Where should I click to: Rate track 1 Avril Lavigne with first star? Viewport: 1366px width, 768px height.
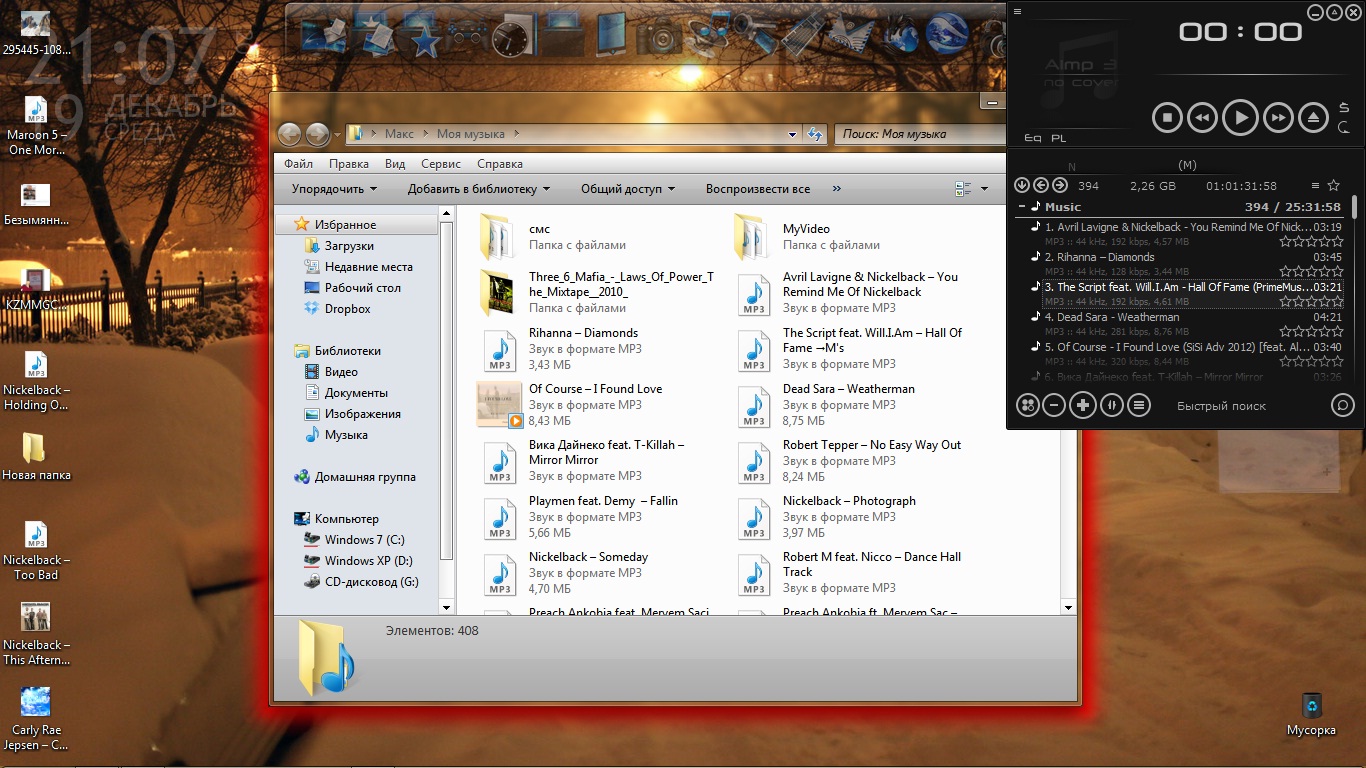[x=1285, y=241]
